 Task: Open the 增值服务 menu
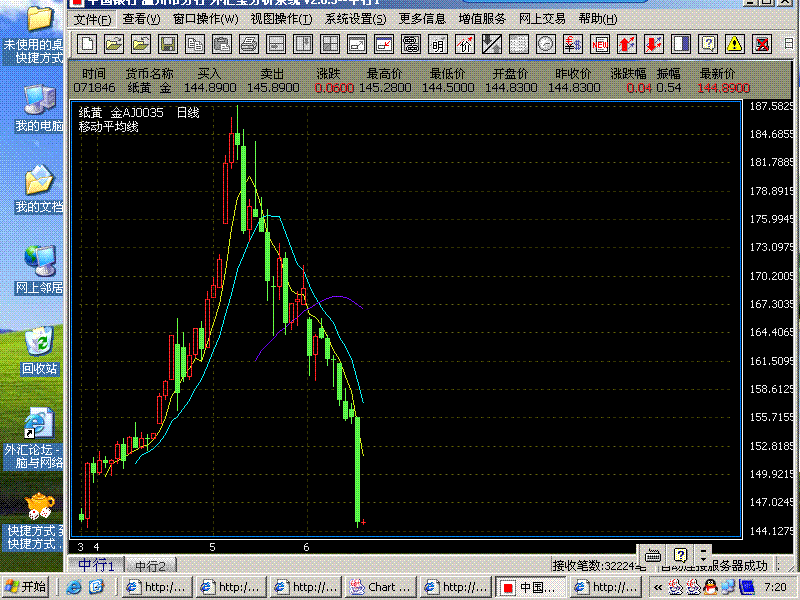click(482, 19)
